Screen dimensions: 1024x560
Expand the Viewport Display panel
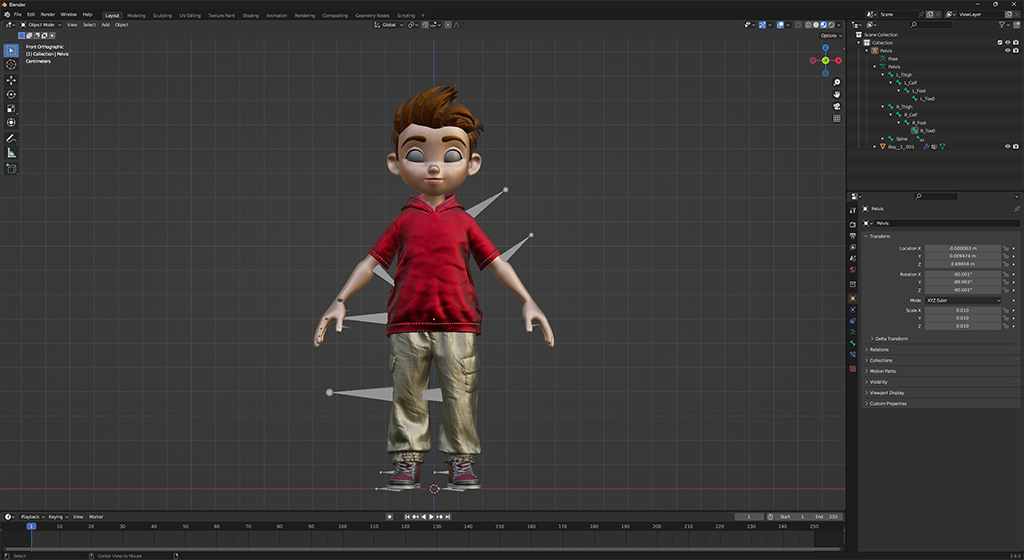tap(885, 393)
